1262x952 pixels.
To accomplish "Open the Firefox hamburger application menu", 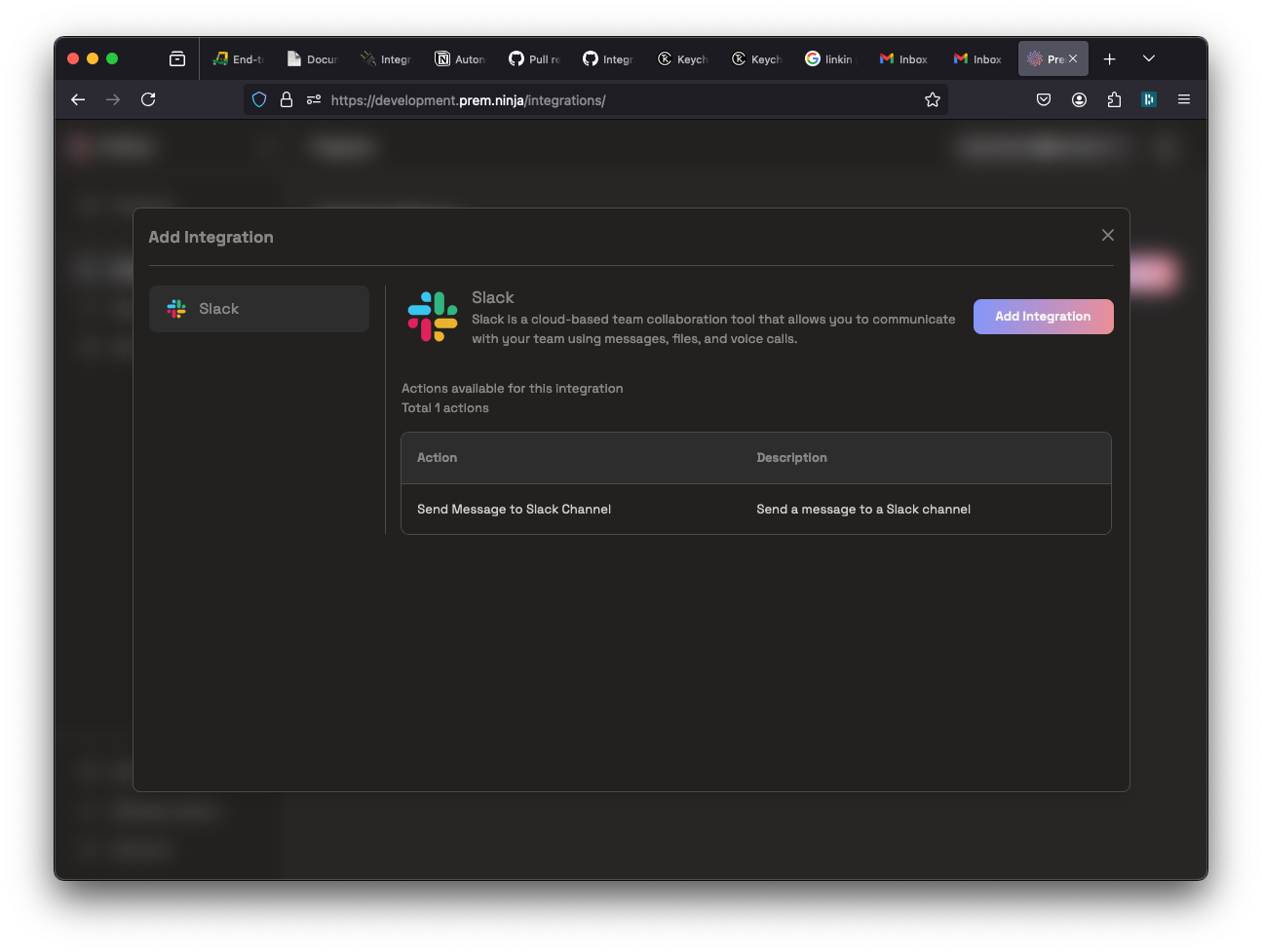I will (x=1184, y=99).
